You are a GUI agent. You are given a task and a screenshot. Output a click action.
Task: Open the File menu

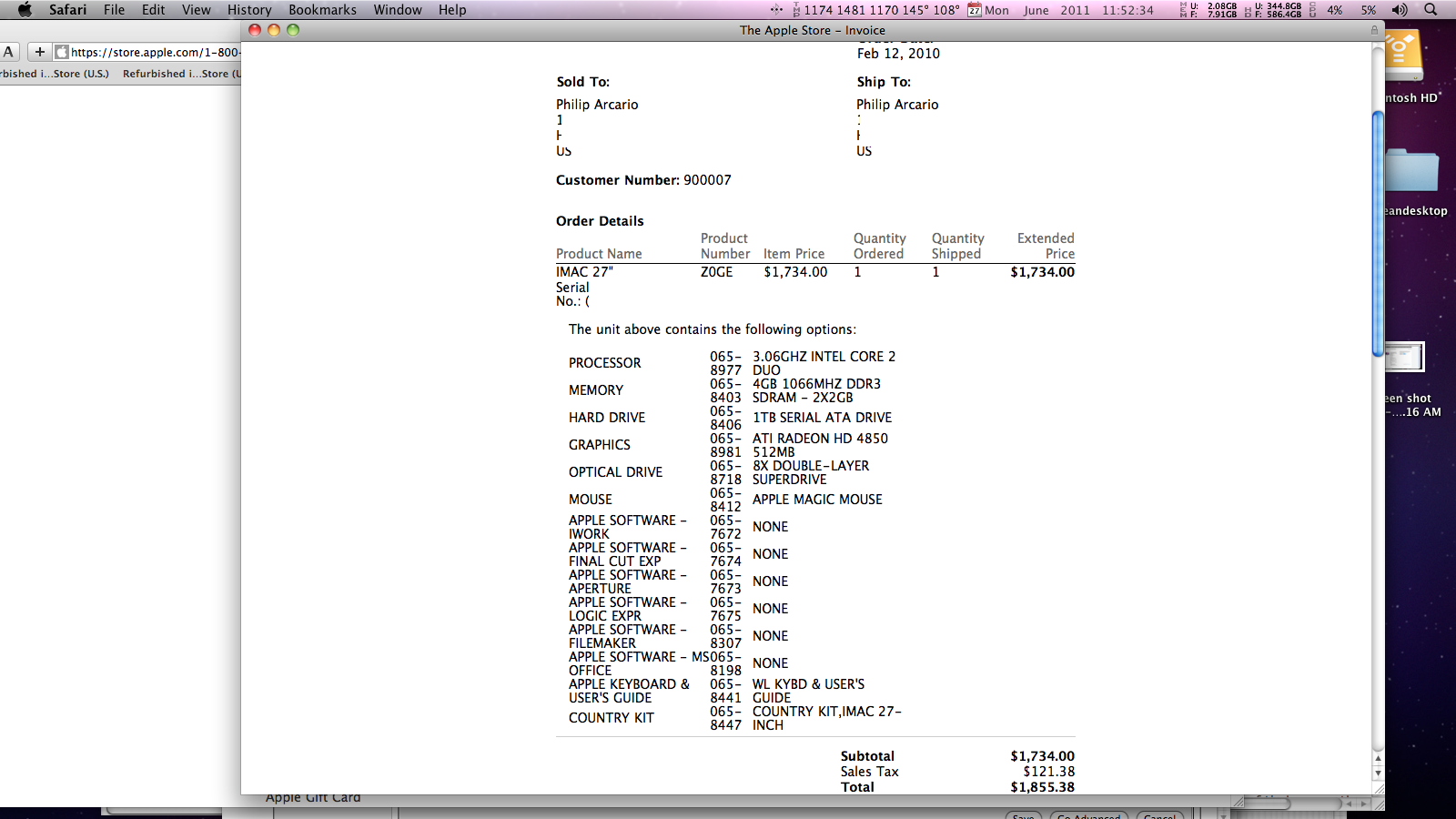click(x=114, y=10)
